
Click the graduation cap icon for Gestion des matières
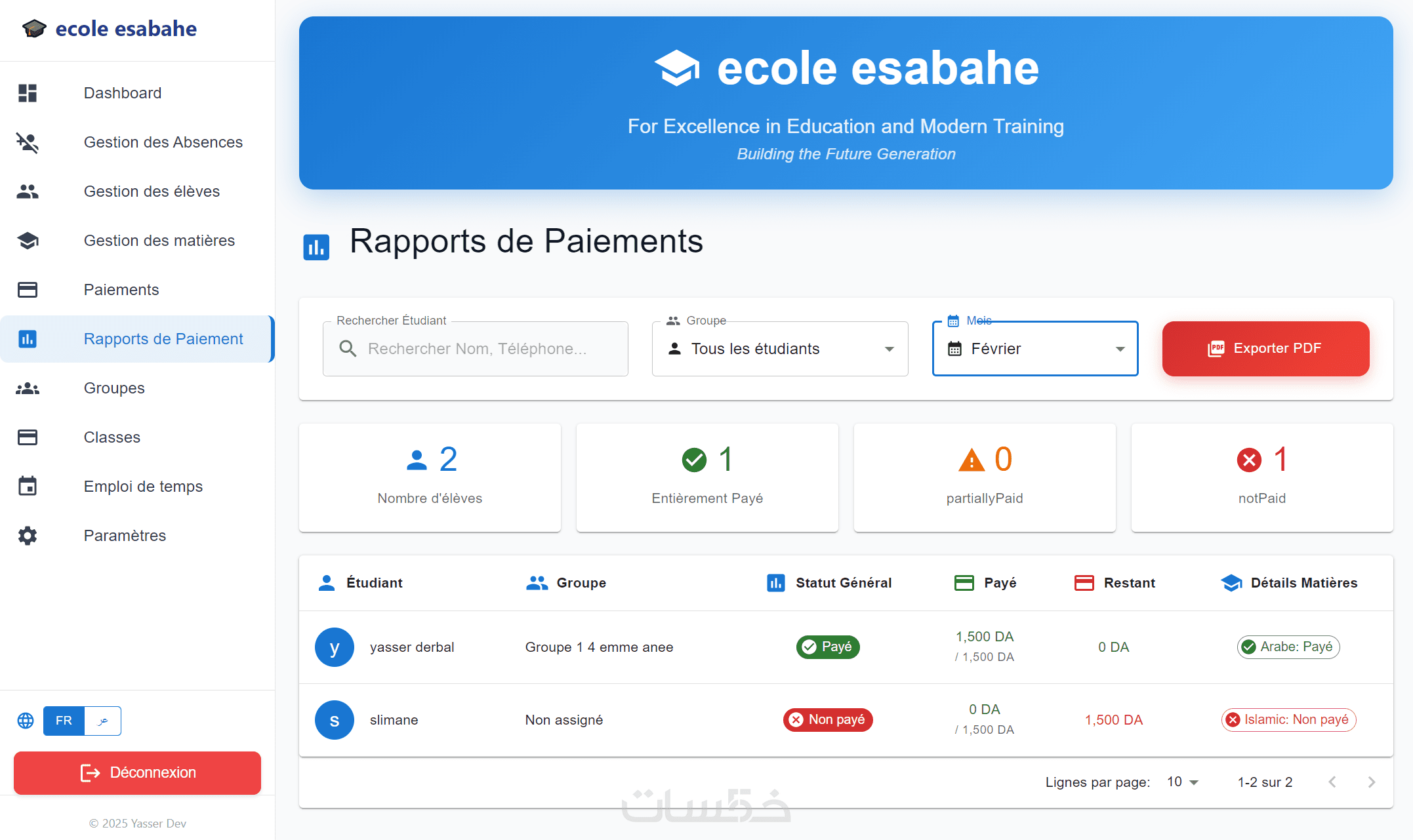28,241
